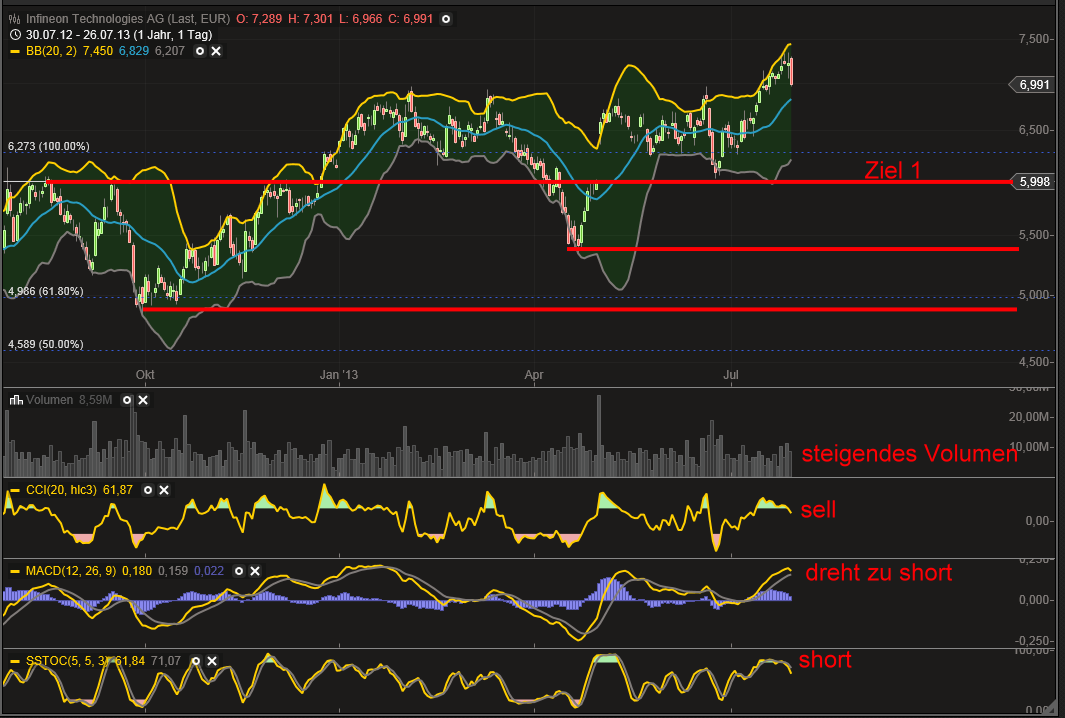Click the Jul label on the time axis
Screen dimensions: 1065x718
pos(731,375)
